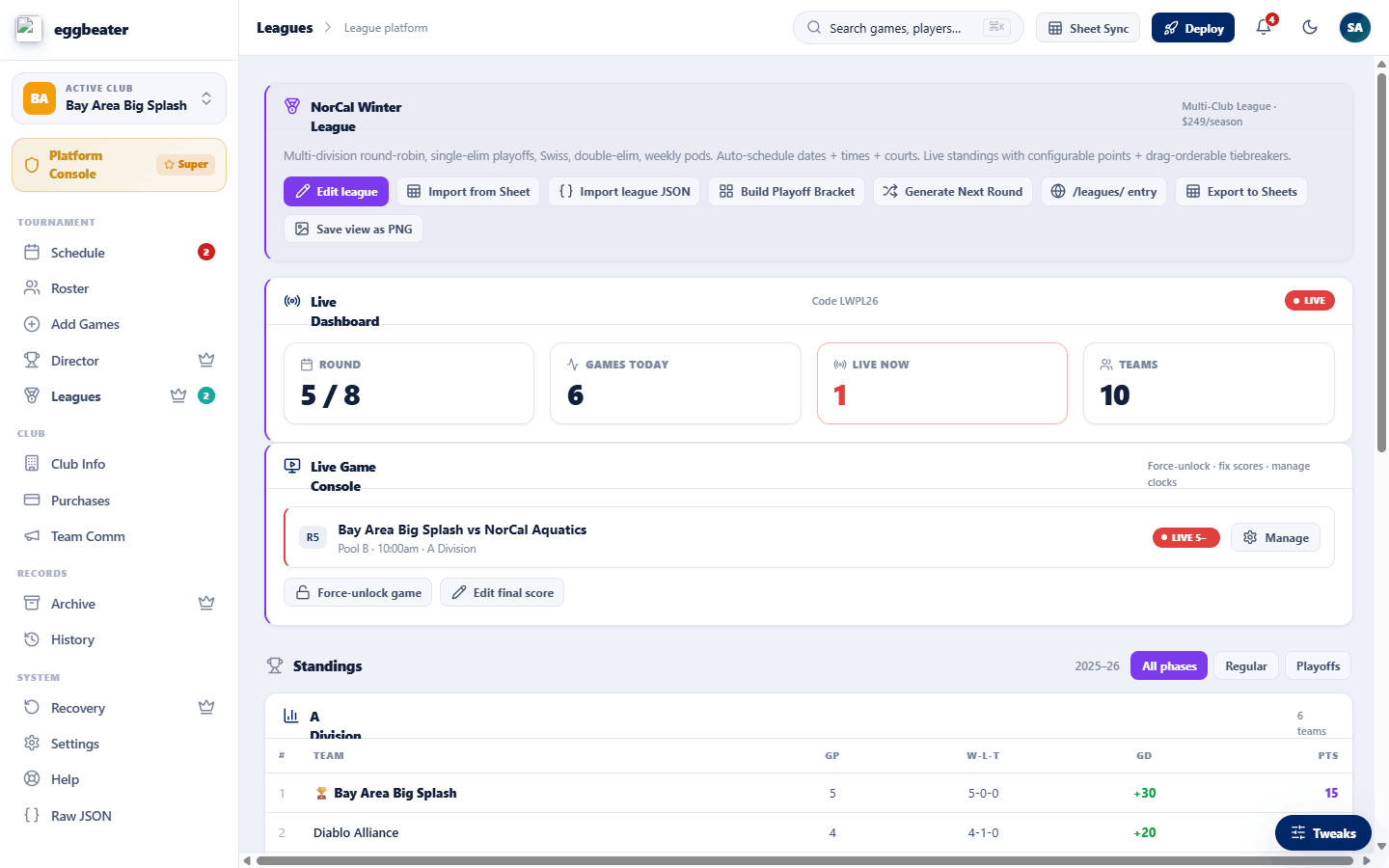The width and height of the screenshot is (1389, 868).
Task: Click Save view as PNG button
Action: pyautogui.click(x=353, y=230)
